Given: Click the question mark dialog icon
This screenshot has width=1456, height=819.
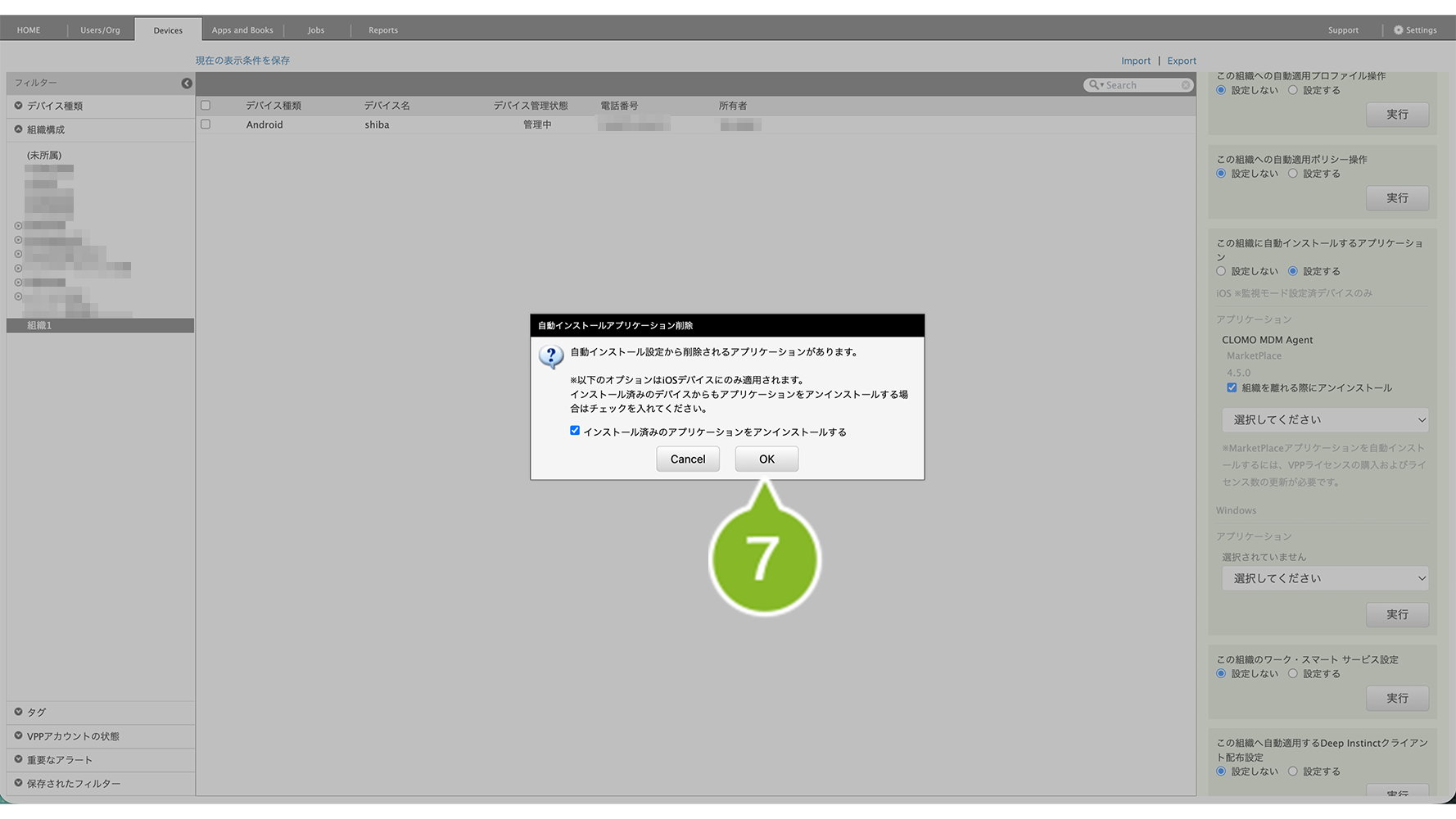Looking at the screenshot, I should pyautogui.click(x=551, y=357).
